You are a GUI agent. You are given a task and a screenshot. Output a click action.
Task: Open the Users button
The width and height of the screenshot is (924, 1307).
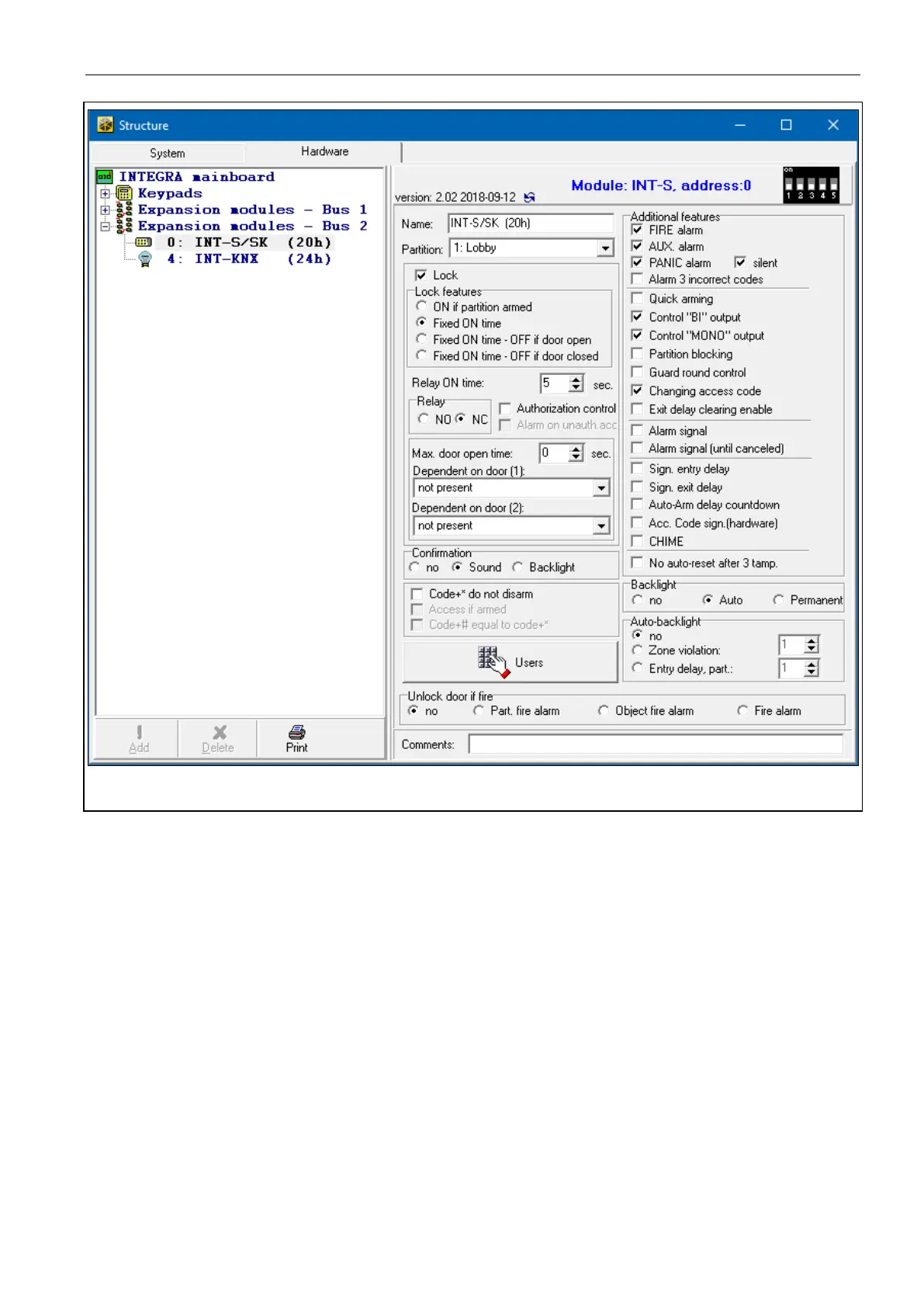(510, 662)
